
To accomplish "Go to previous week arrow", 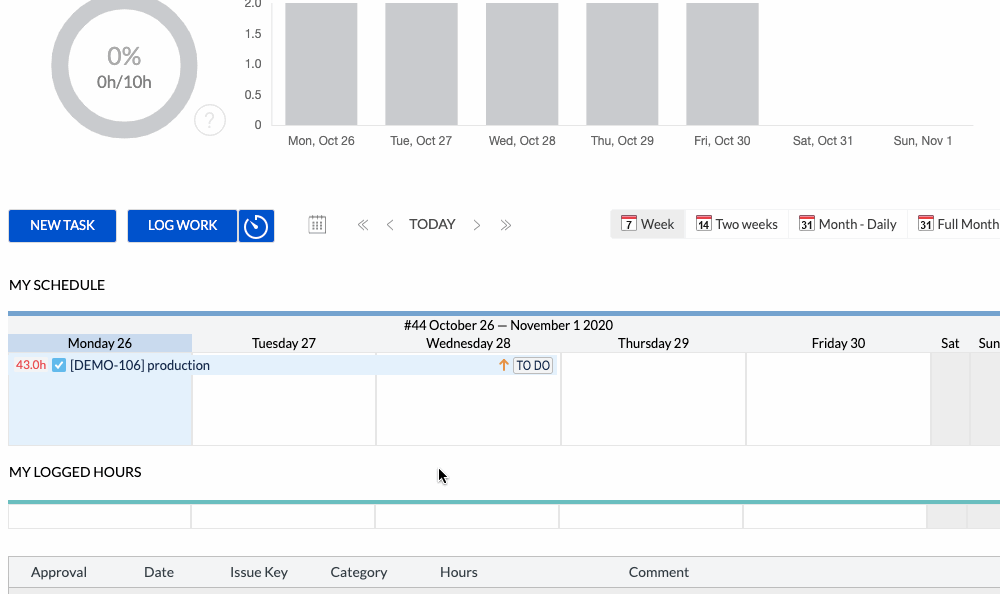I will coord(390,225).
